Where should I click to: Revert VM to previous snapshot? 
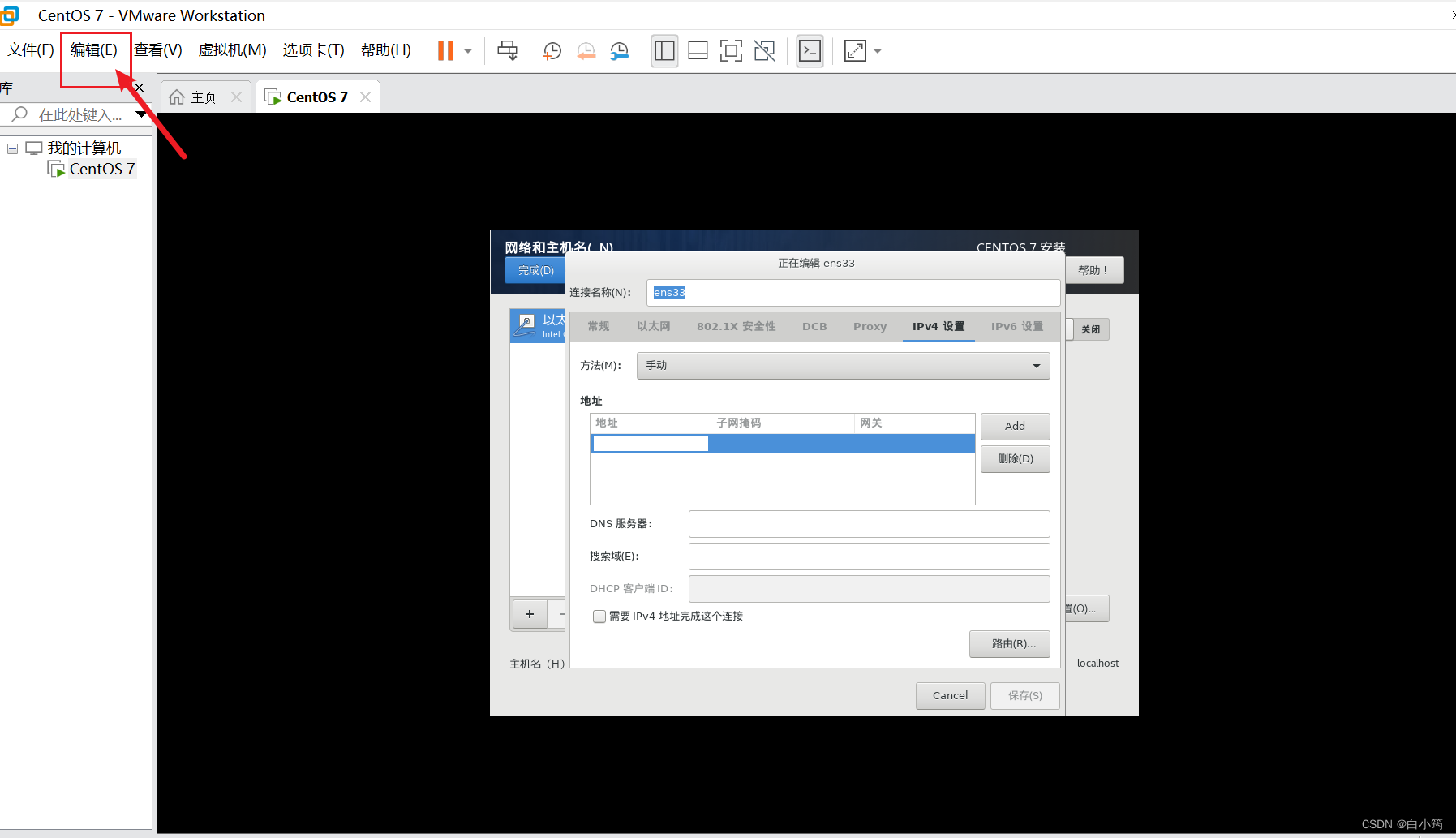click(586, 51)
